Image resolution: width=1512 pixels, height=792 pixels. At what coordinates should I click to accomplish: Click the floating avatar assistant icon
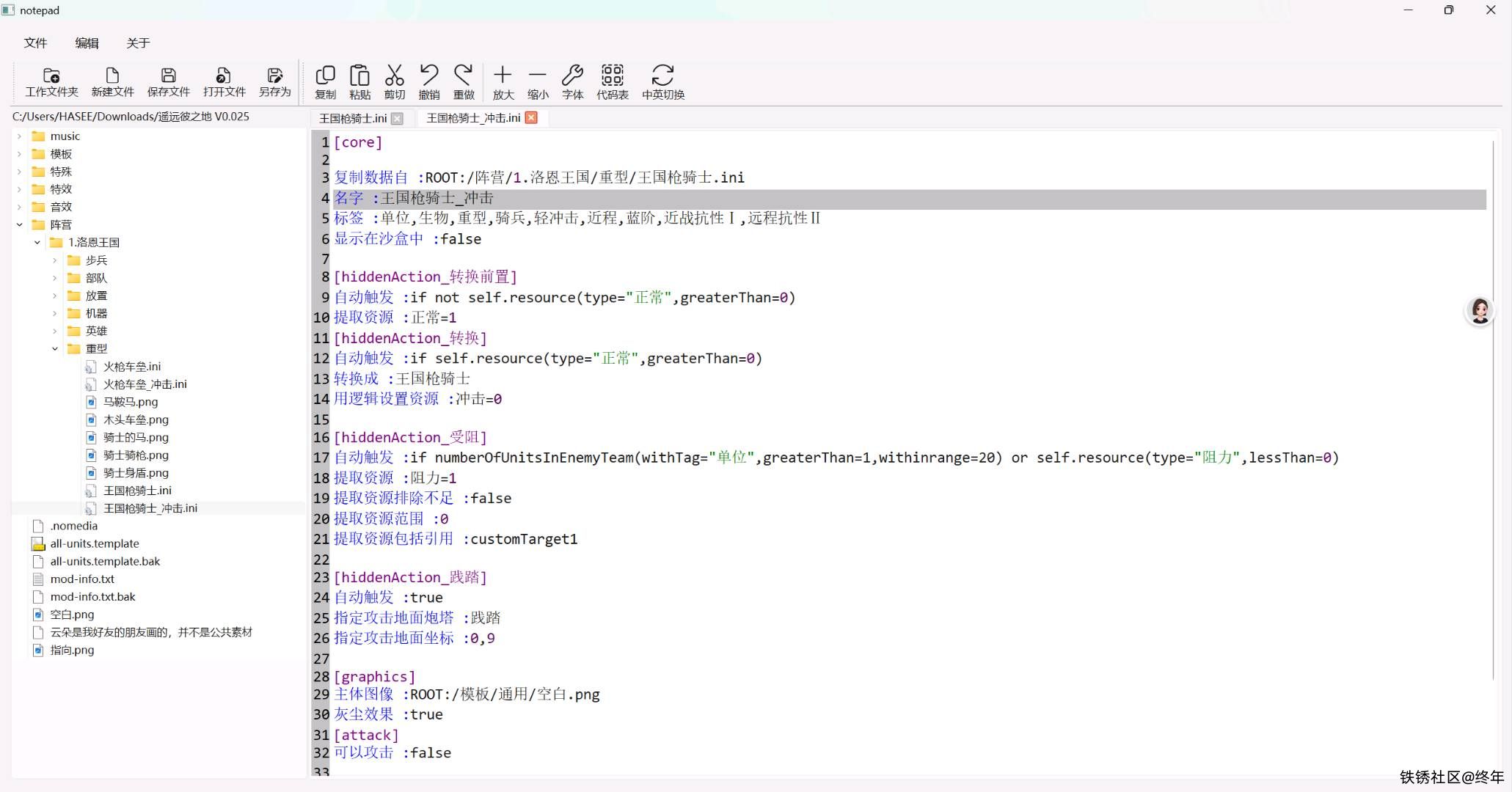point(1480,311)
